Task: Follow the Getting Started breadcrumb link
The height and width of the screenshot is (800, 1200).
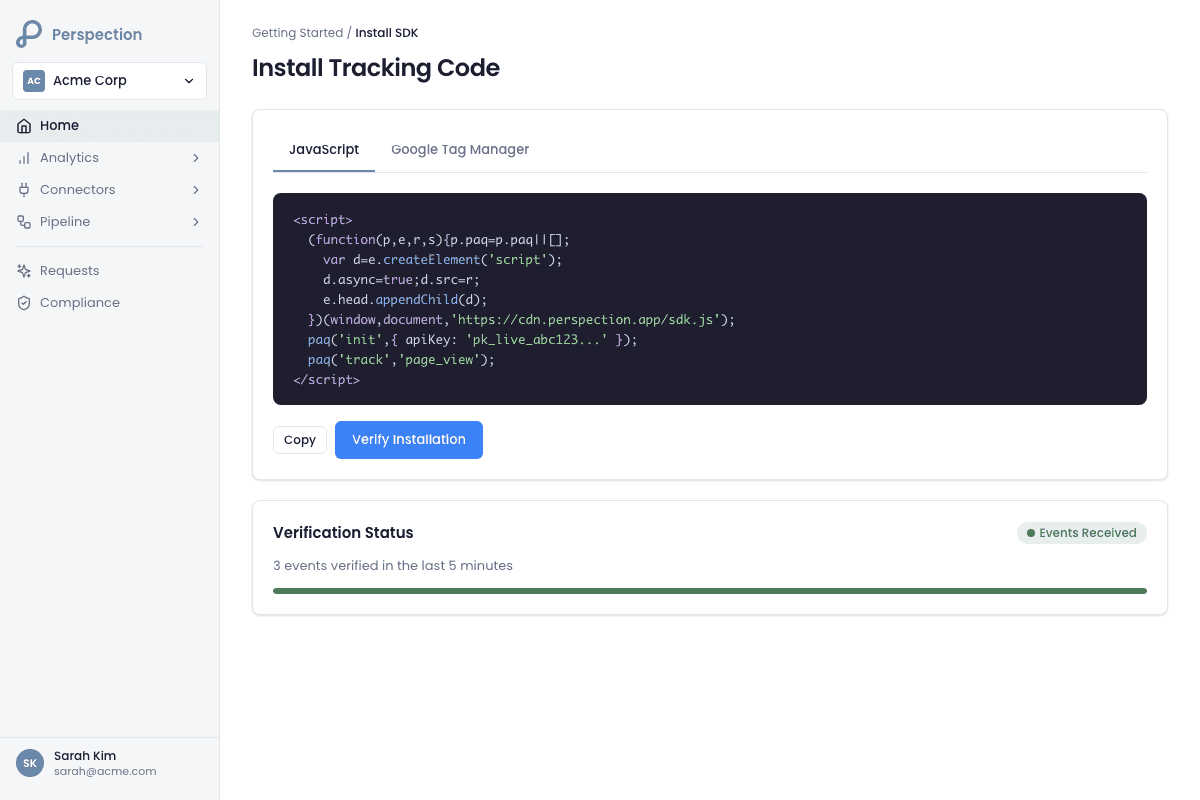Action: click(297, 33)
